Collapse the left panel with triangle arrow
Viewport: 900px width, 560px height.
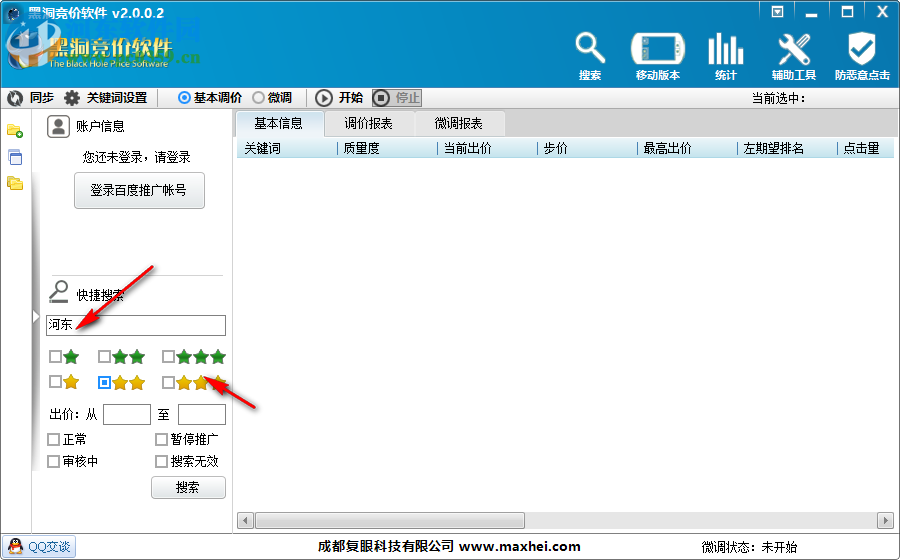[36, 317]
